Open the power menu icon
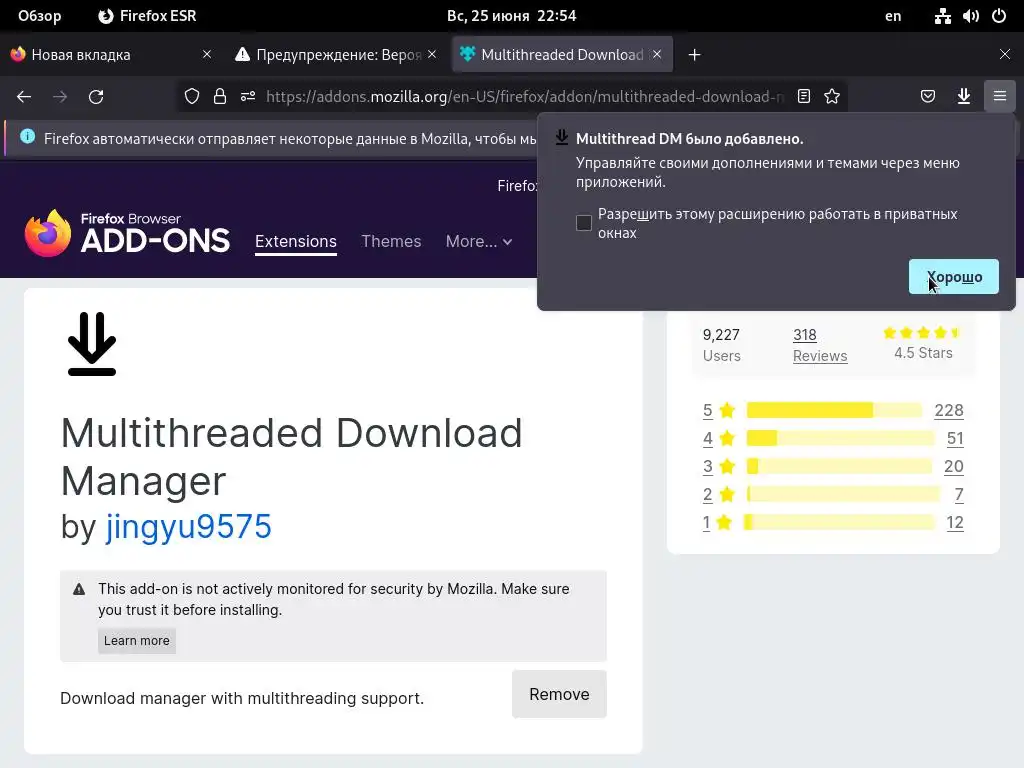This screenshot has height=768, width=1024. 999,16
